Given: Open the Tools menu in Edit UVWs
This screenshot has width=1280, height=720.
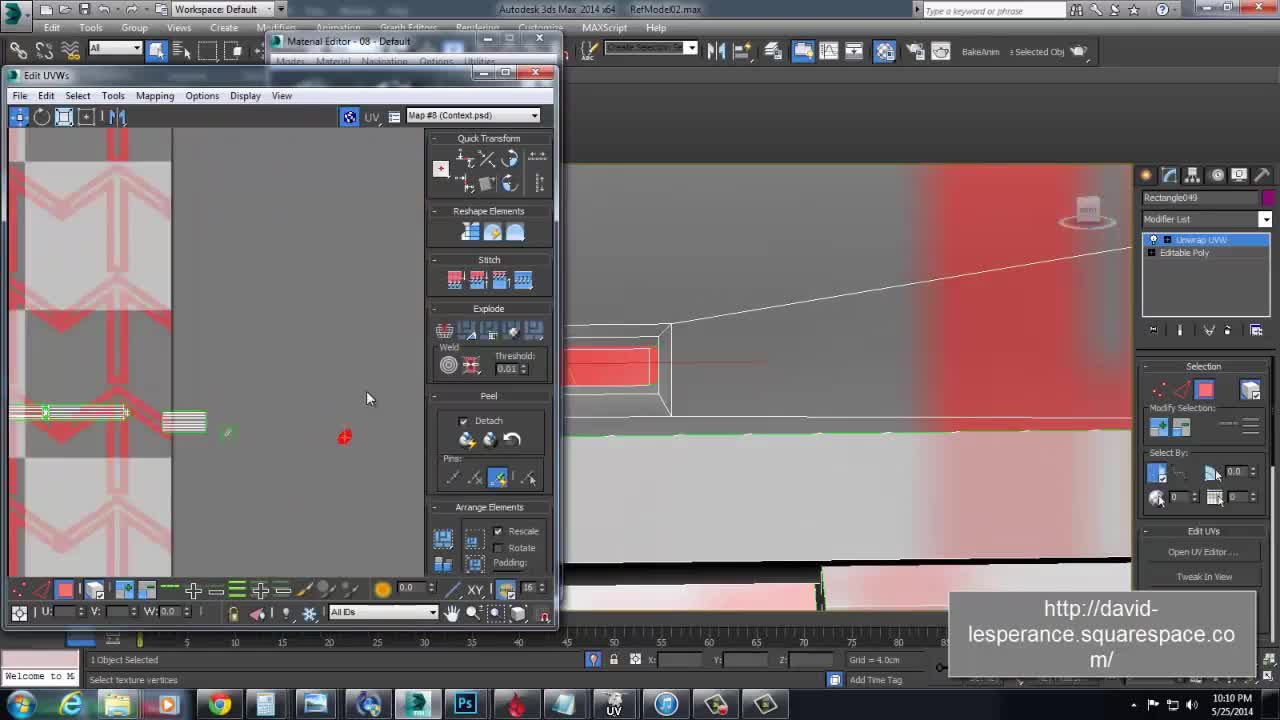Looking at the screenshot, I should point(112,96).
